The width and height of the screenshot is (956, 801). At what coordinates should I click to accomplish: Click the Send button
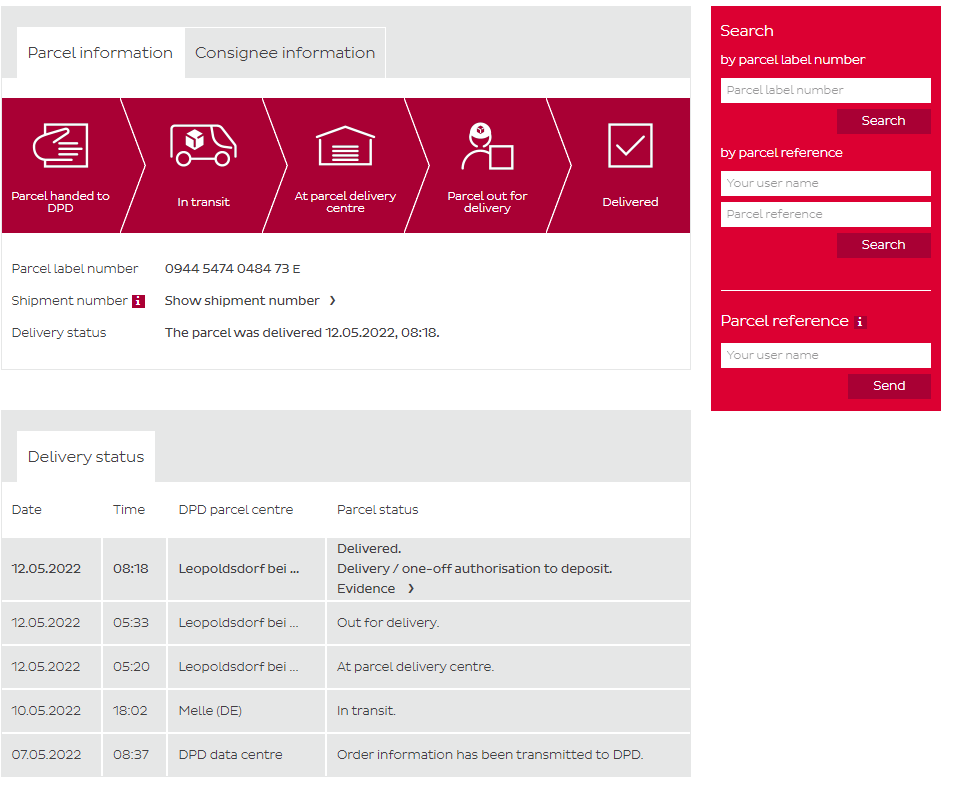888,386
